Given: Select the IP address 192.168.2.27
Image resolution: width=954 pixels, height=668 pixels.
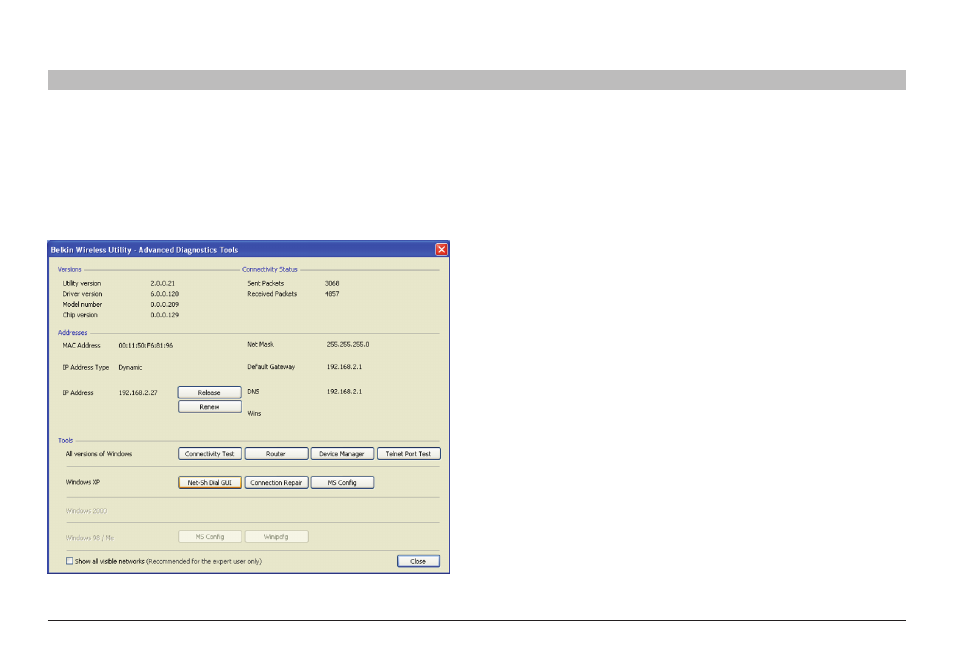Looking at the screenshot, I should coord(138,393).
